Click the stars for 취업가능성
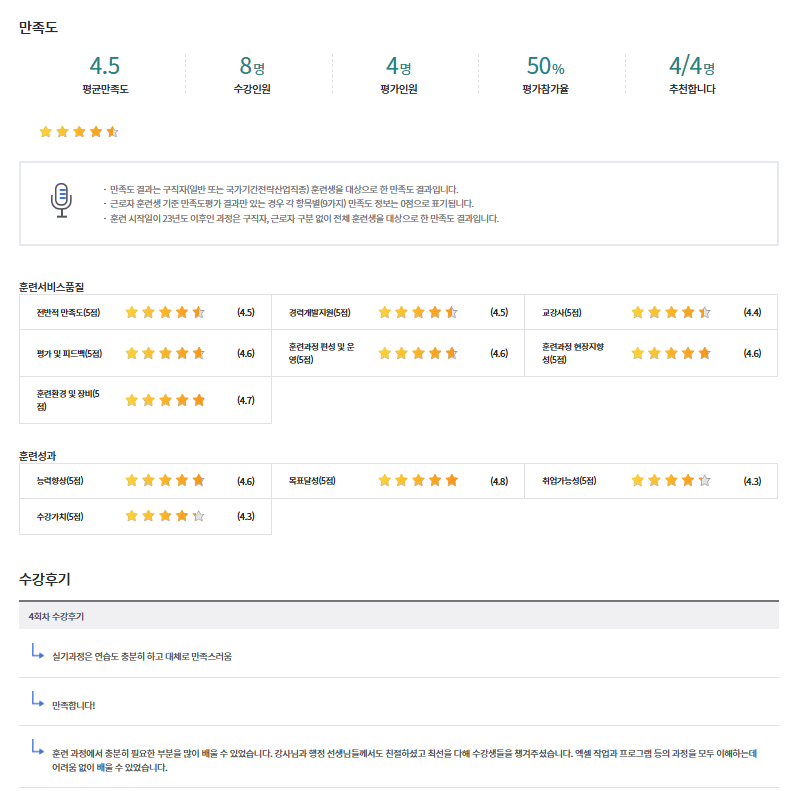 point(671,481)
